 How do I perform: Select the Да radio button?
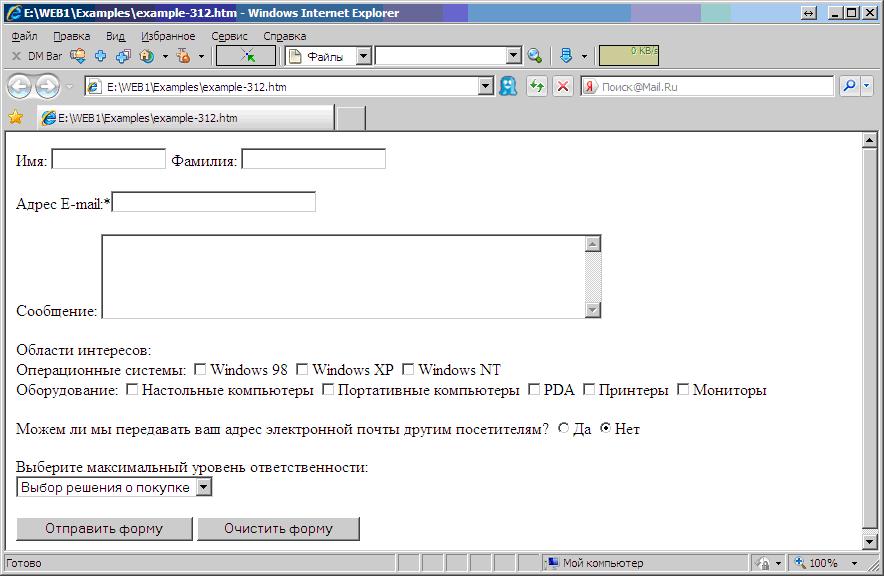(563, 428)
